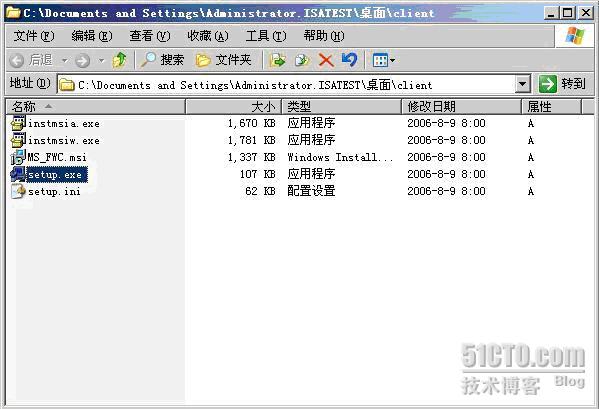Click the blue Undo arrow icon
The width and height of the screenshot is (599, 409).
349,60
